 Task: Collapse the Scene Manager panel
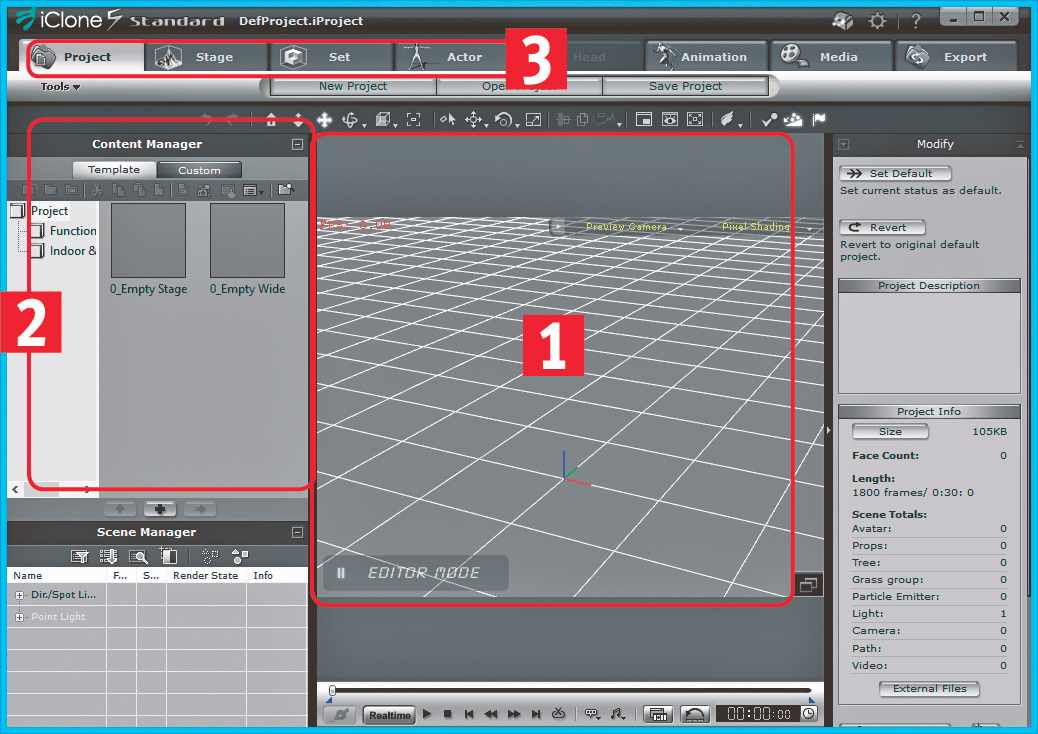[x=297, y=532]
